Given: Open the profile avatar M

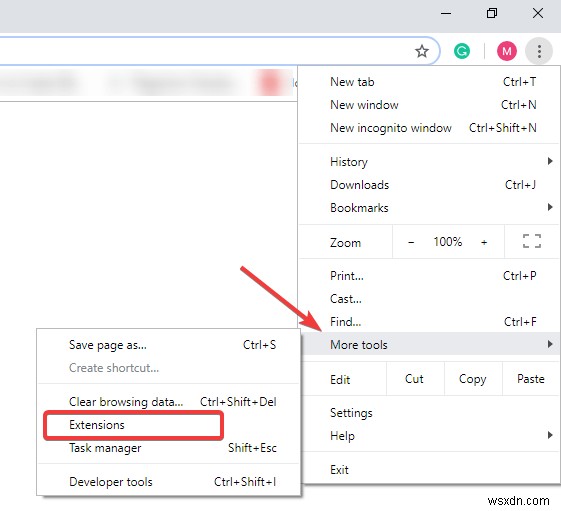Looking at the screenshot, I should pyautogui.click(x=507, y=51).
